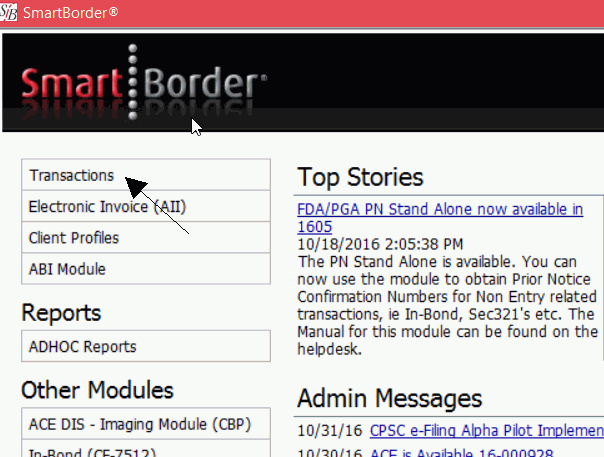Click the Admin Messages heading
Viewport: 604px width, 457px height.
click(389, 398)
